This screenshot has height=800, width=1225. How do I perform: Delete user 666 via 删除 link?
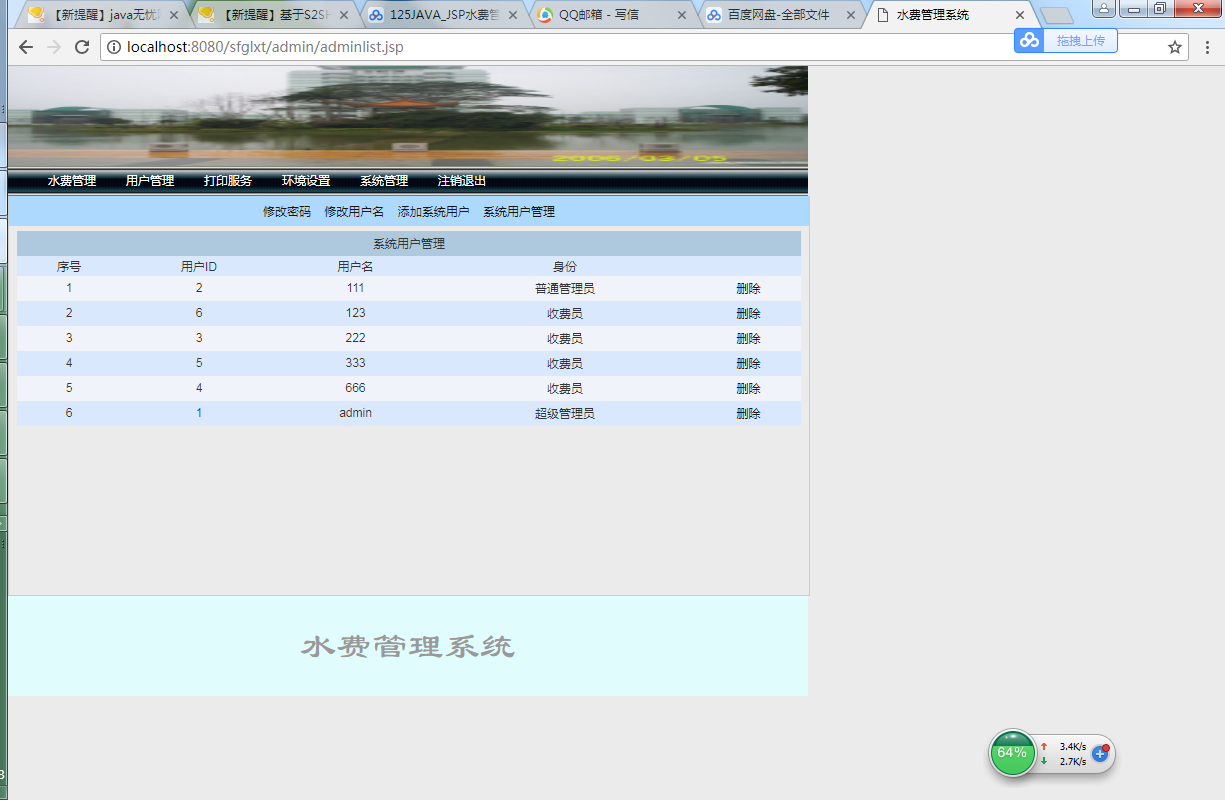tap(748, 388)
